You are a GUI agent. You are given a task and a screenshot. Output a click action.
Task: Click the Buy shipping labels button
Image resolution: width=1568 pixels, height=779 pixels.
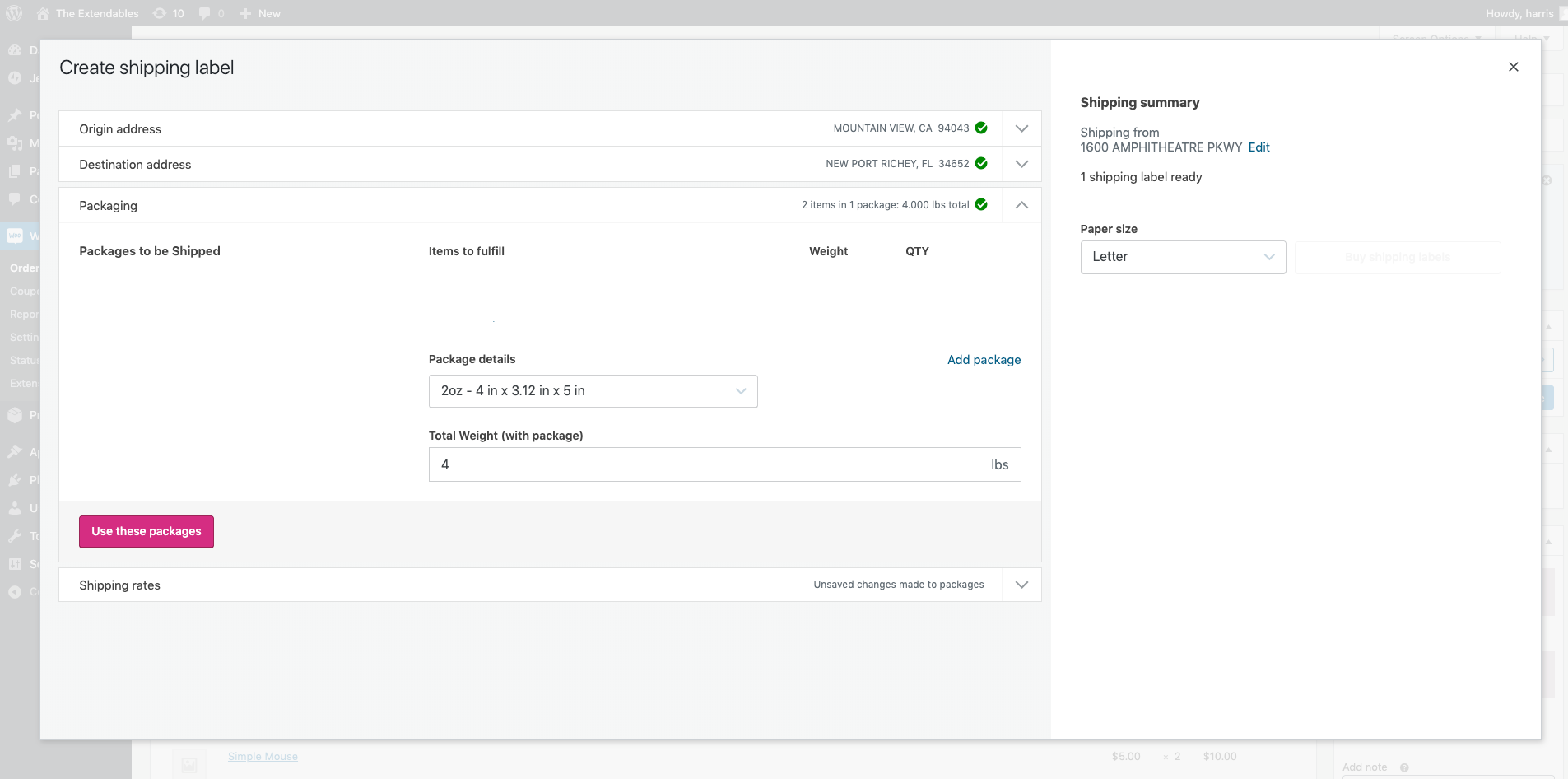coord(1398,257)
